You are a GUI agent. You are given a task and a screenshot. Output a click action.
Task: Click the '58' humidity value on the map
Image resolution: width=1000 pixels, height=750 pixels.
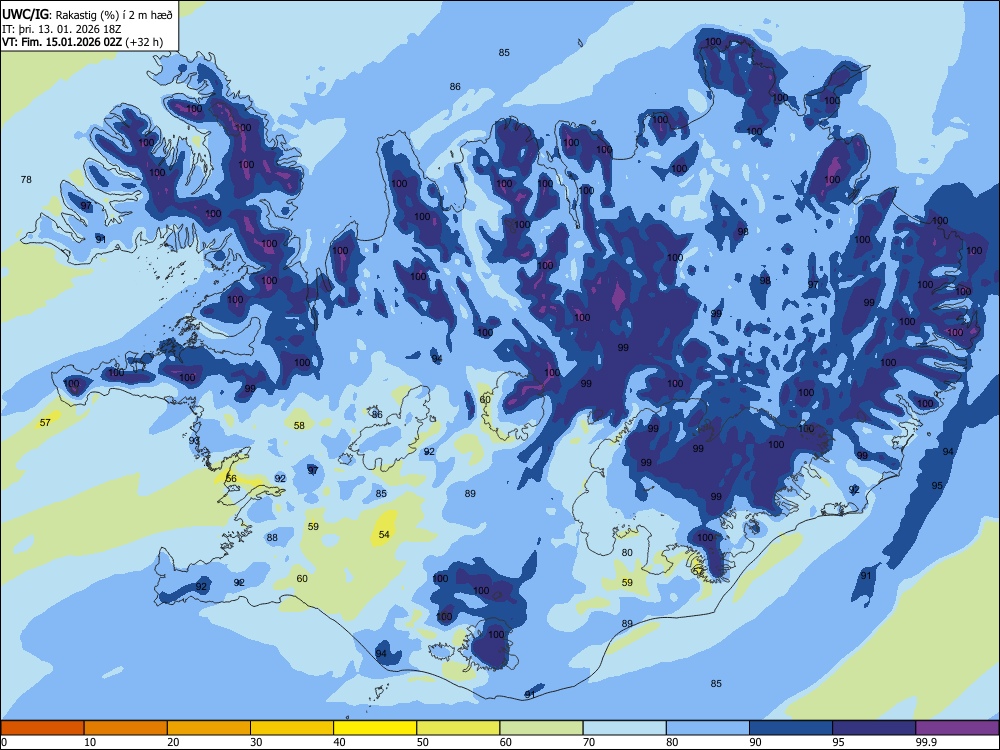point(299,425)
